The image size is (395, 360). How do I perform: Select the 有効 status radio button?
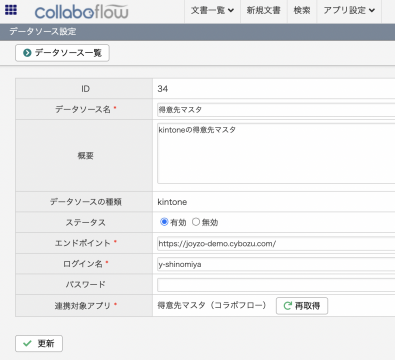[x=164, y=222]
